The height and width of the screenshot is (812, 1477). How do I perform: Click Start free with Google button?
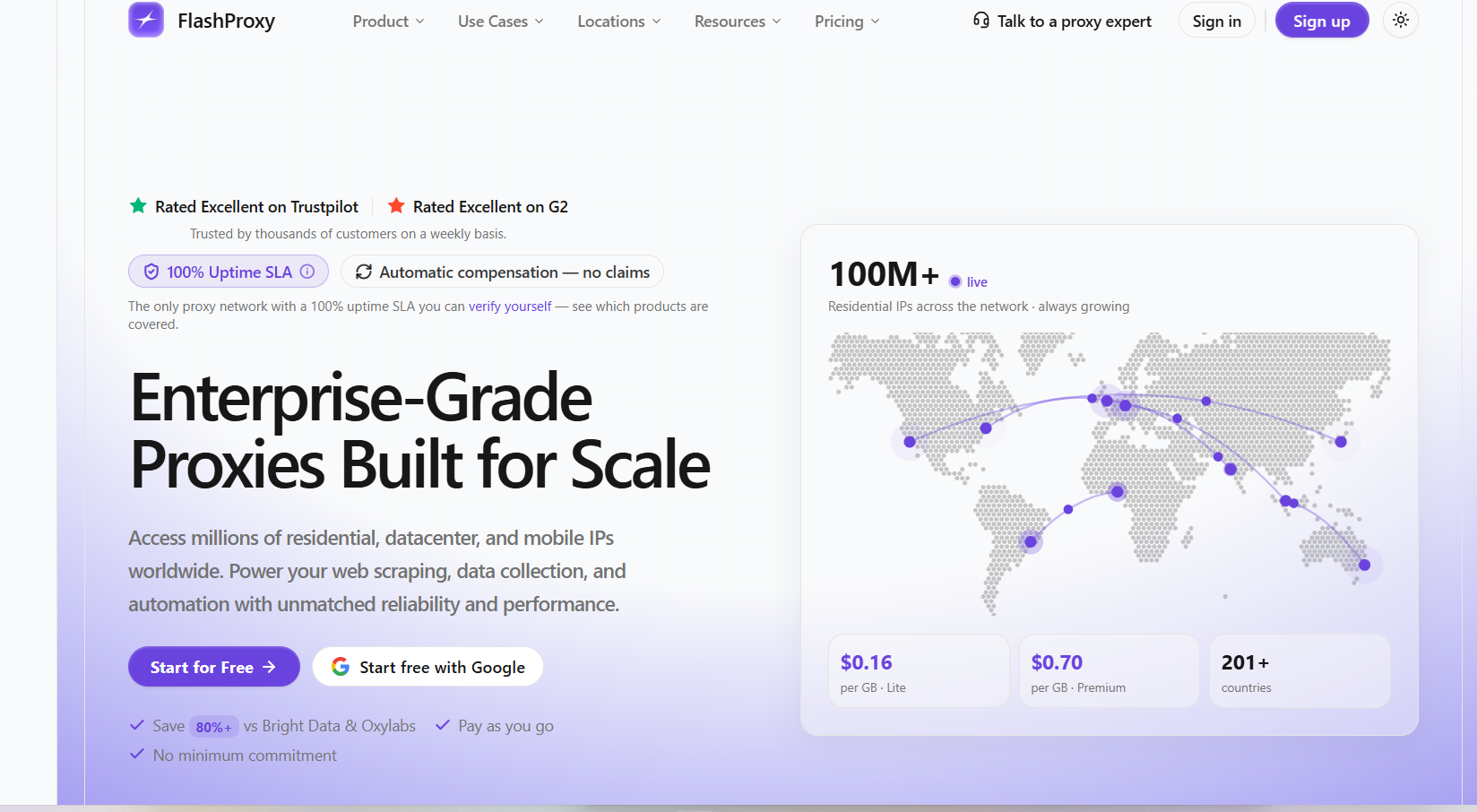(x=428, y=667)
